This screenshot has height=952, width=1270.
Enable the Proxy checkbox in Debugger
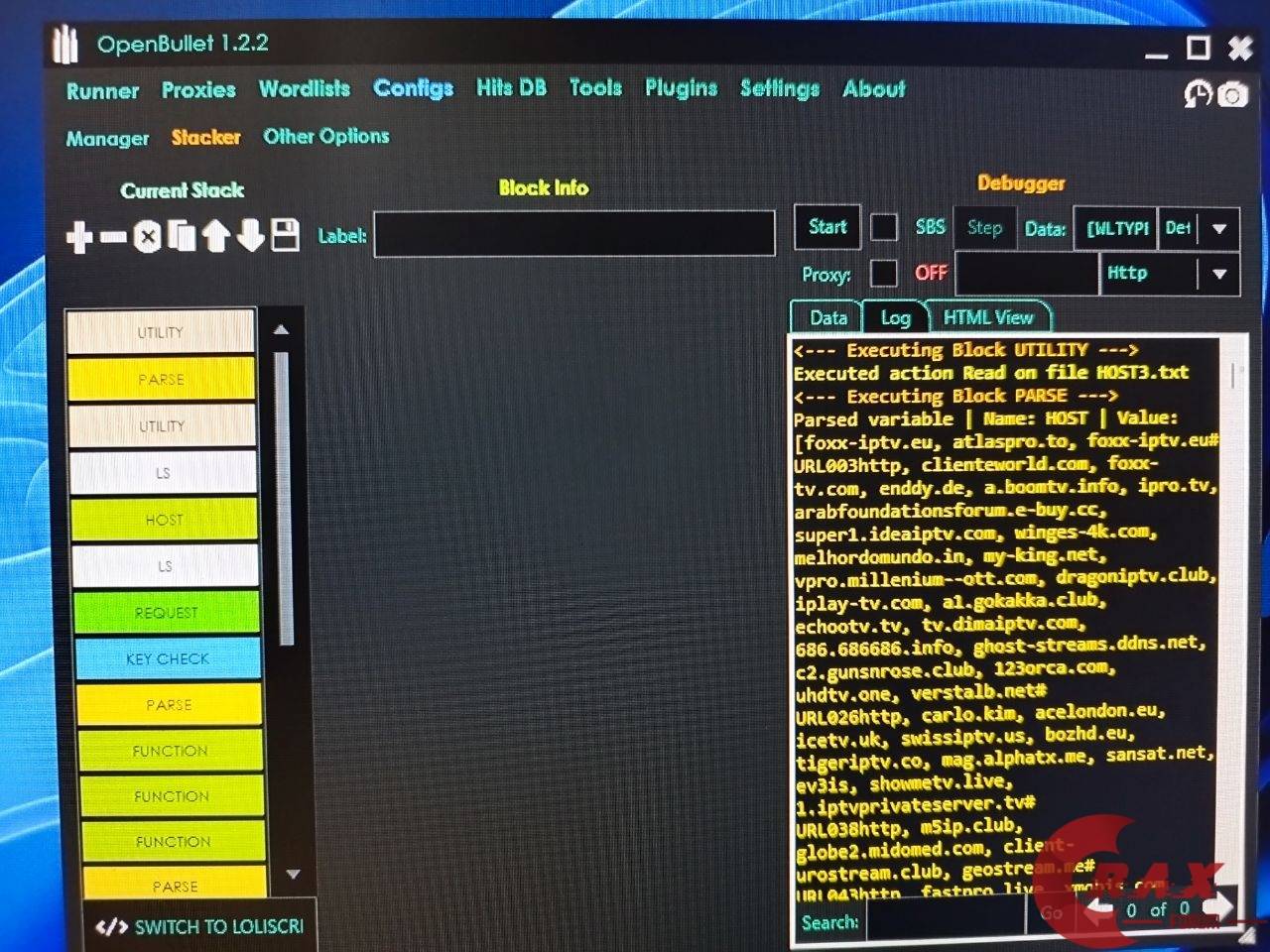[883, 273]
